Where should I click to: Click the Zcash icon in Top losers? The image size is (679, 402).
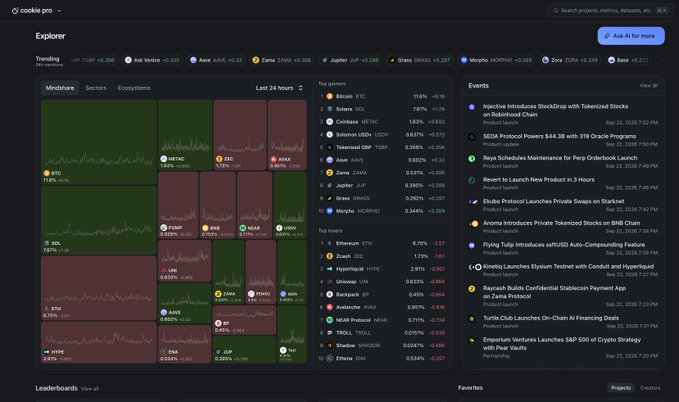(x=330, y=256)
